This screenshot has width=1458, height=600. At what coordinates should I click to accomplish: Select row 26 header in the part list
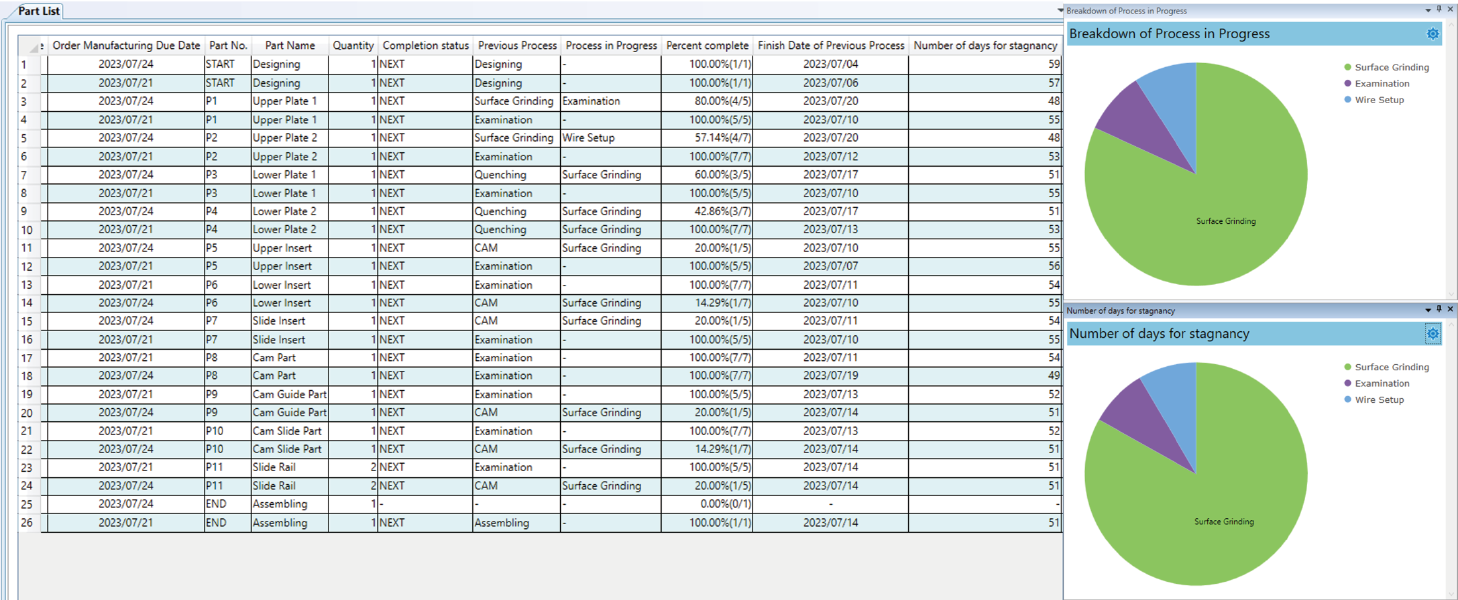tap(30, 523)
